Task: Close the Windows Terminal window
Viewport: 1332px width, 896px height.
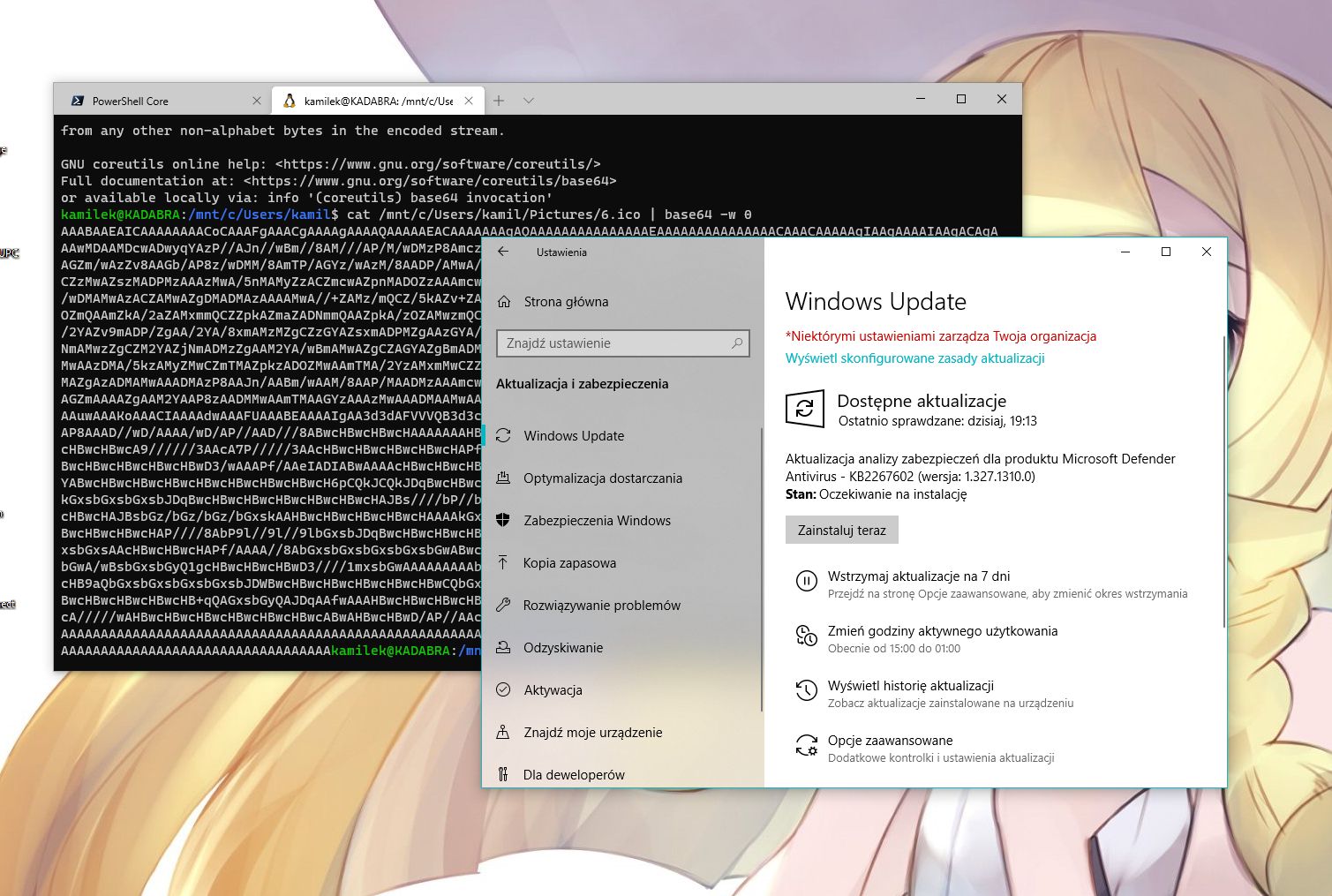Action: 1002,99
